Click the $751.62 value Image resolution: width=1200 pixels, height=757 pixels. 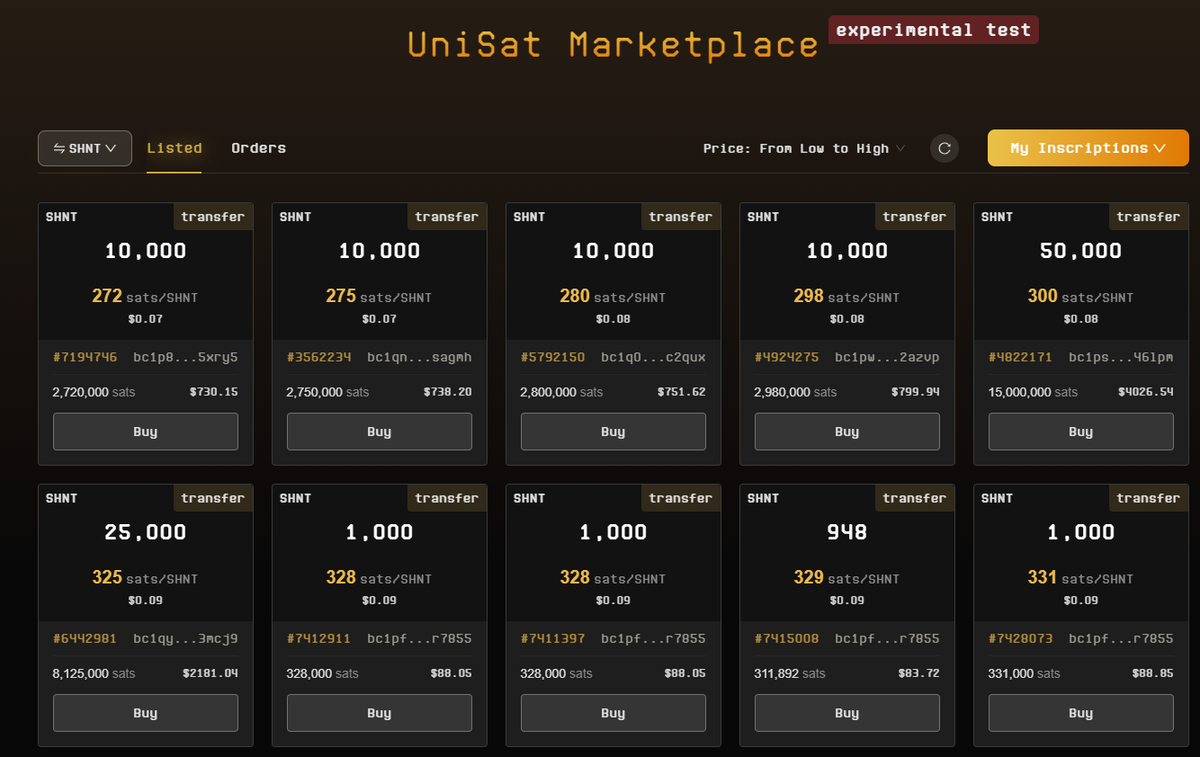click(681, 392)
